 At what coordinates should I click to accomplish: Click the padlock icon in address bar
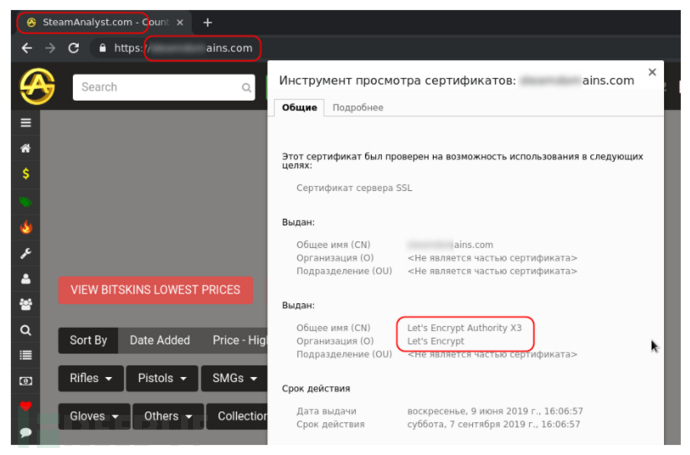coord(103,48)
